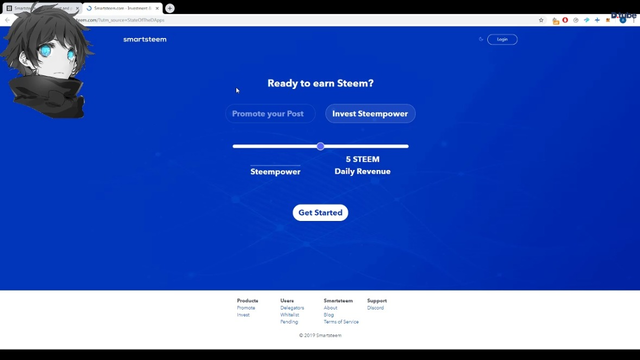
Task: Click the red Opera-style extension icon
Action: pyautogui.click(x=565, y=20)
